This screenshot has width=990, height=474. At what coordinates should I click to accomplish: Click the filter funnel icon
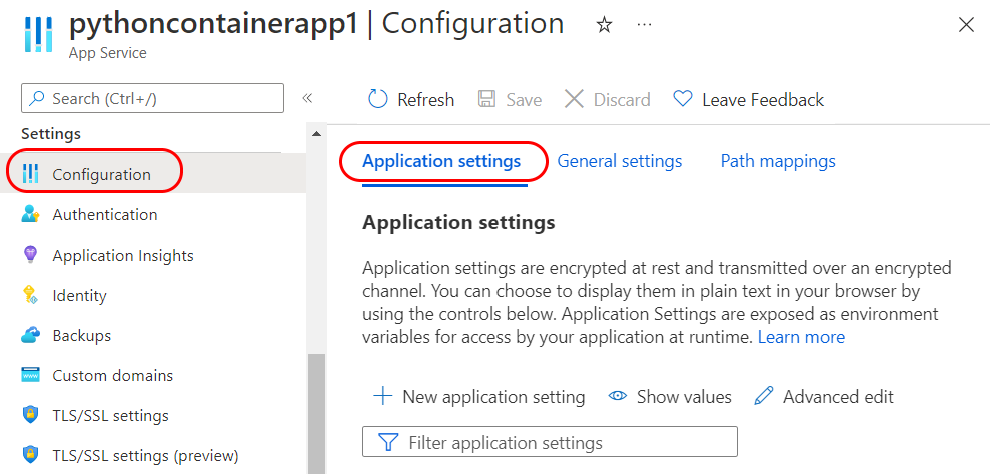click(x=388, y=442)
